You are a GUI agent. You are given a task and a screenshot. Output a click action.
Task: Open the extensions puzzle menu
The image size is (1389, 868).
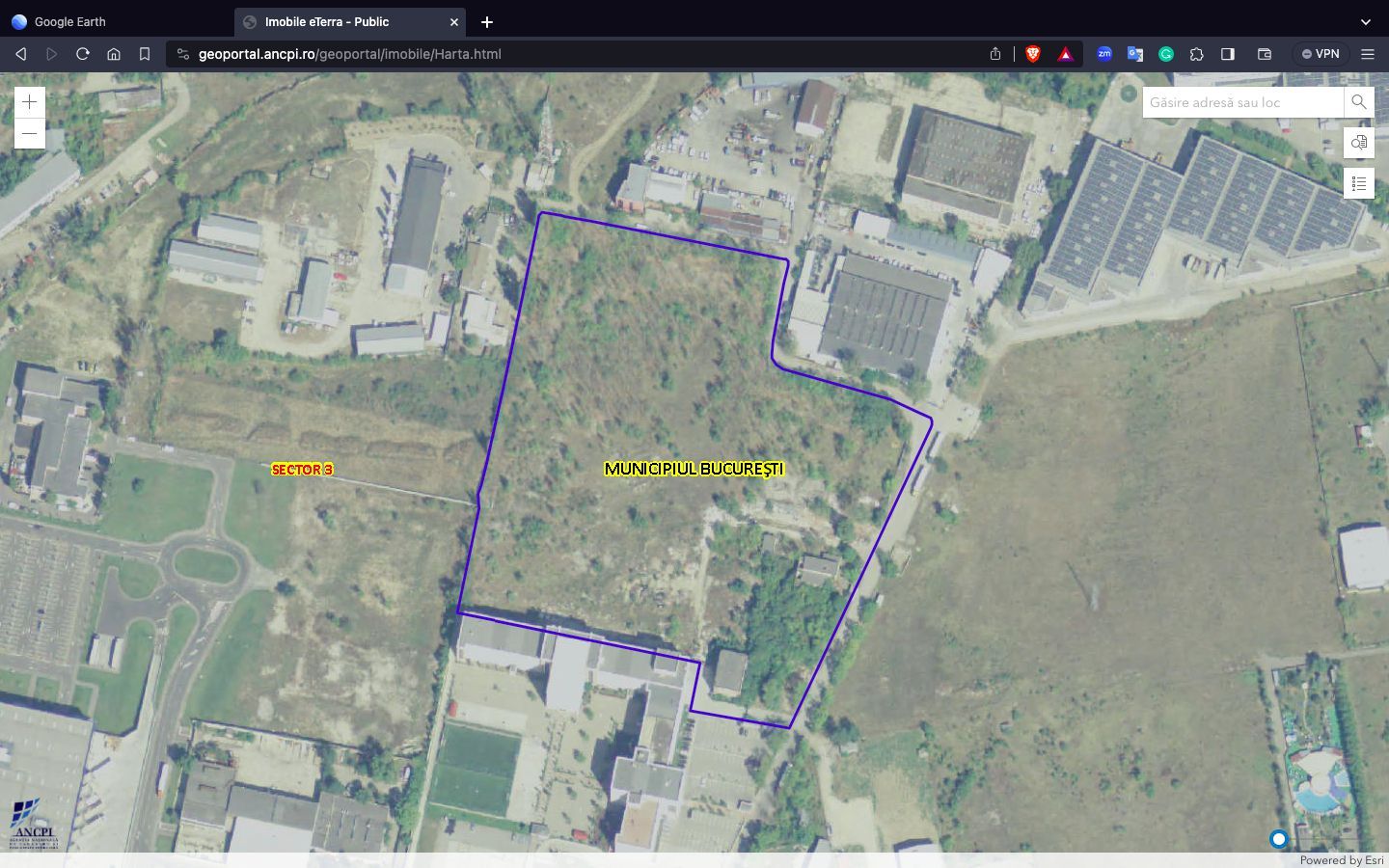(1197, 54)
